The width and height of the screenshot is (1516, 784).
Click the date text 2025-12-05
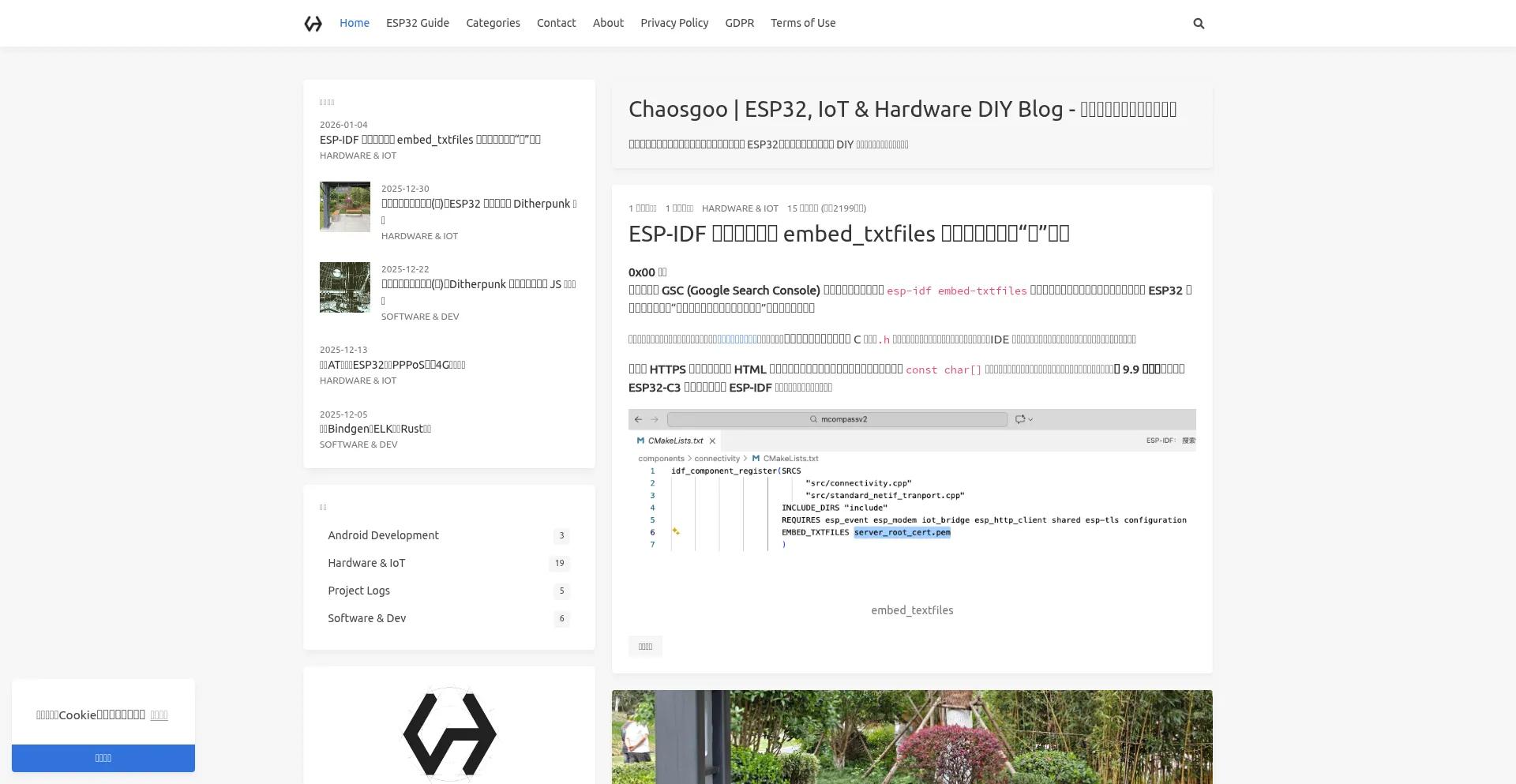click(343, 415)
